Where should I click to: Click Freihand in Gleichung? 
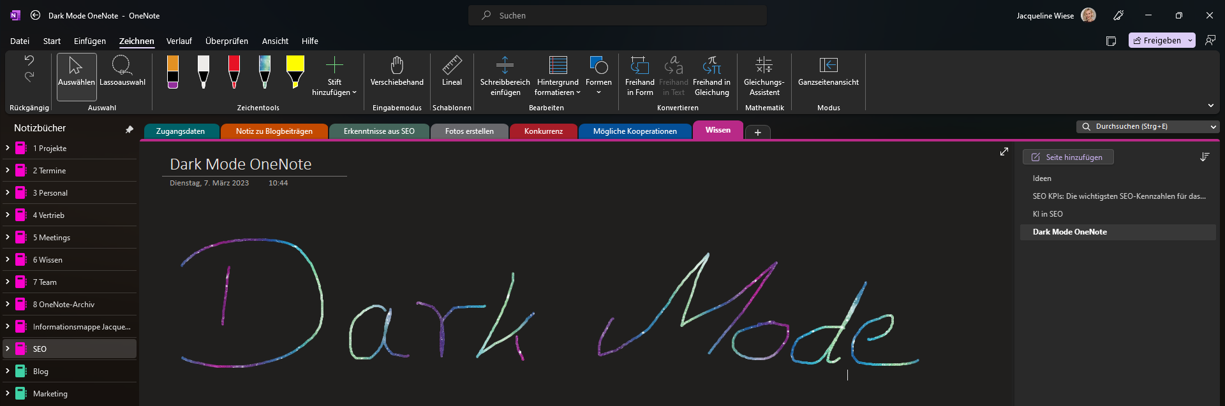tap(711, 76)
